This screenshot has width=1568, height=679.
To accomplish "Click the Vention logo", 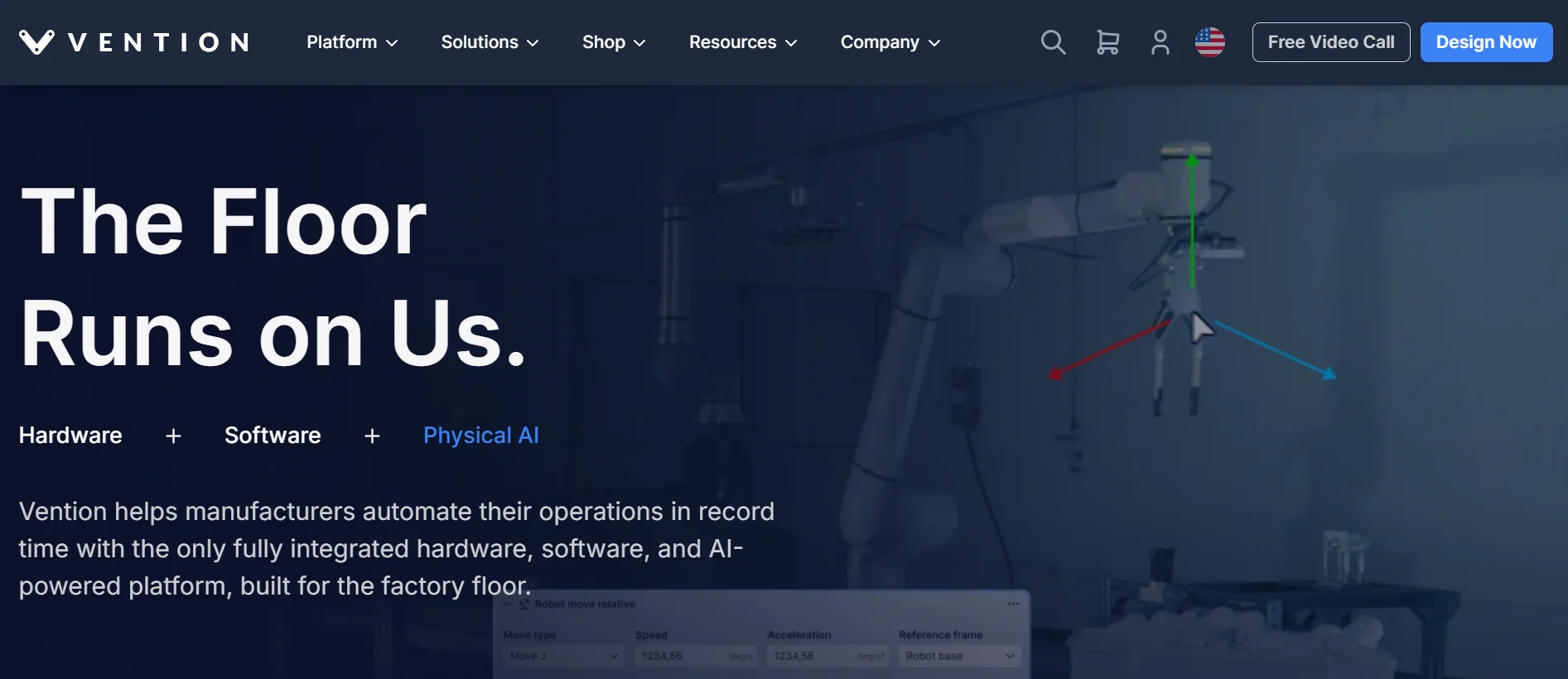I will [x=133, y=42].
